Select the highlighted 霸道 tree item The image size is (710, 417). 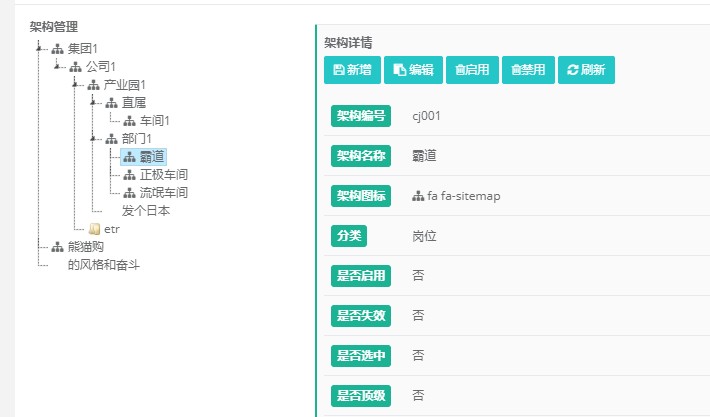click(x=144, y=157)
